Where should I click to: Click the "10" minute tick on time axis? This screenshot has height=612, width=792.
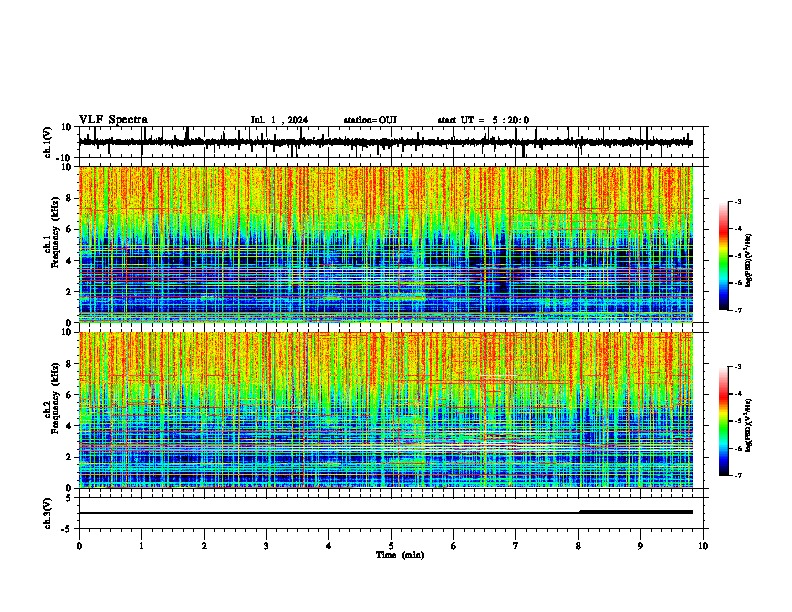click(x=703, y=546)
